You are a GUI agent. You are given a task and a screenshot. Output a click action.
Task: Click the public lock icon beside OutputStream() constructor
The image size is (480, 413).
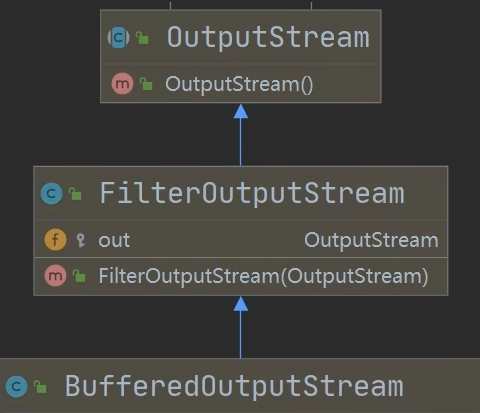[146, 84]
